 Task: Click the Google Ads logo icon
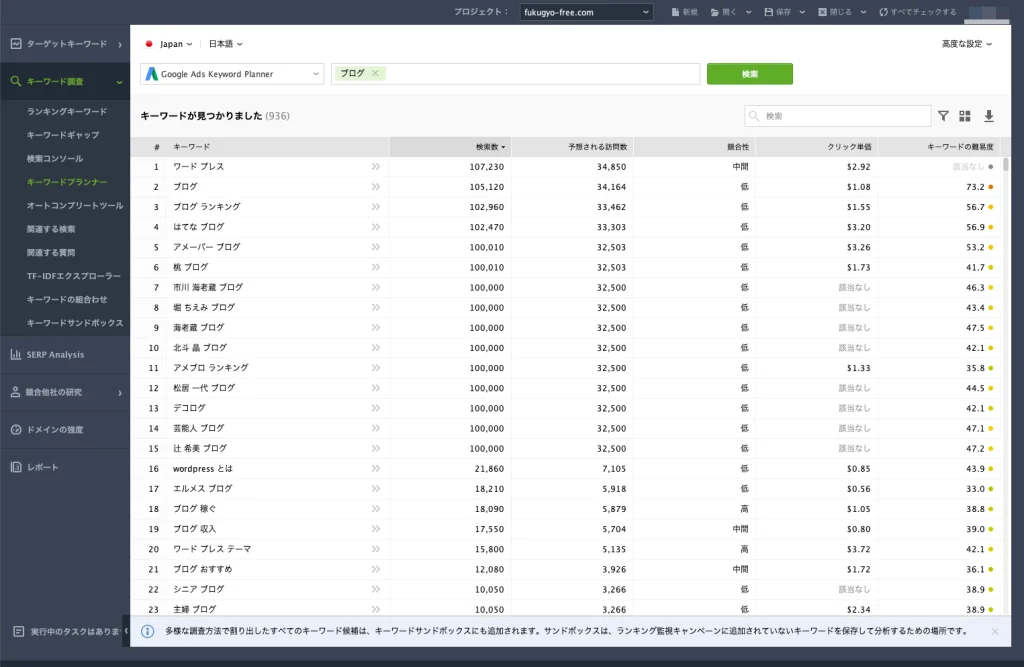coord(152,74)
